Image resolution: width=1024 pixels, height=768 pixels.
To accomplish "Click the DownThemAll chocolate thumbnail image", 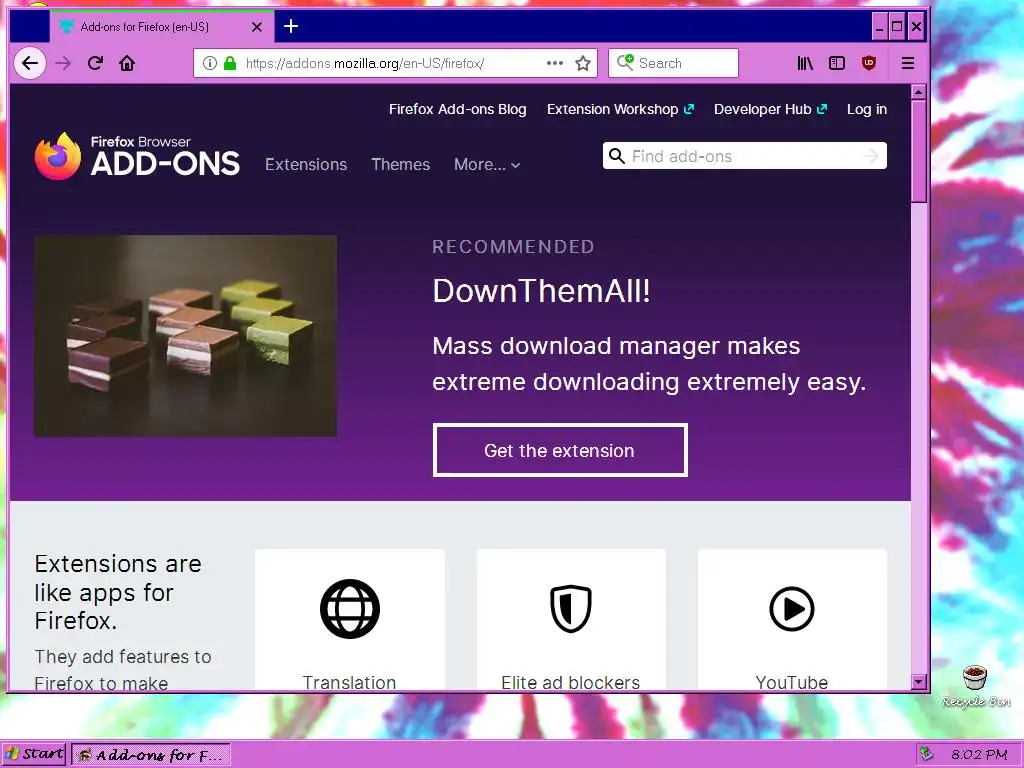I will point(185,336).
